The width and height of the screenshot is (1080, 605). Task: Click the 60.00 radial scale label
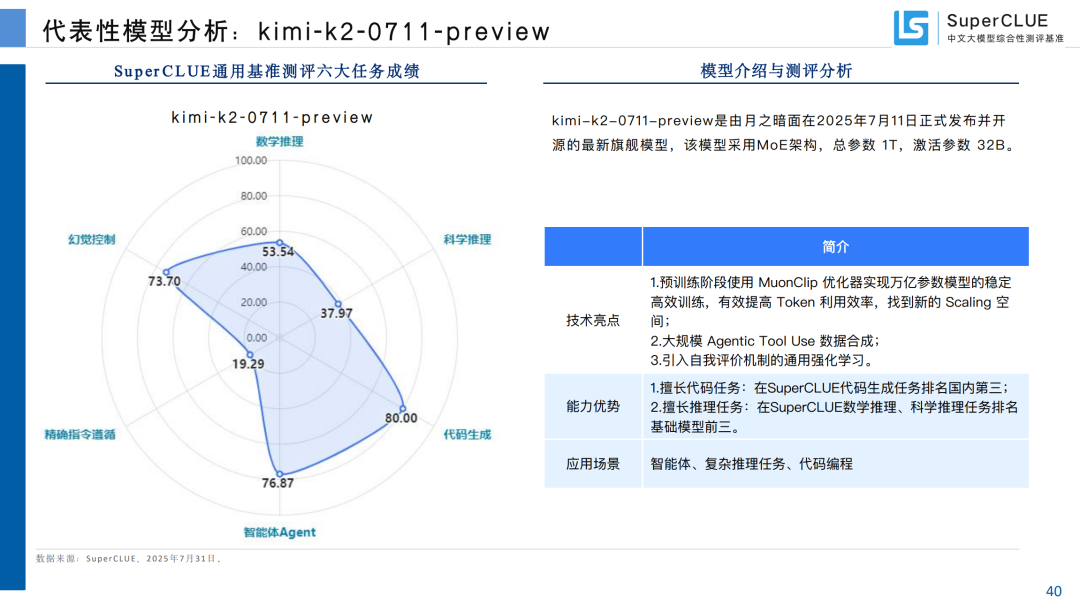click(x=253, y=232)
